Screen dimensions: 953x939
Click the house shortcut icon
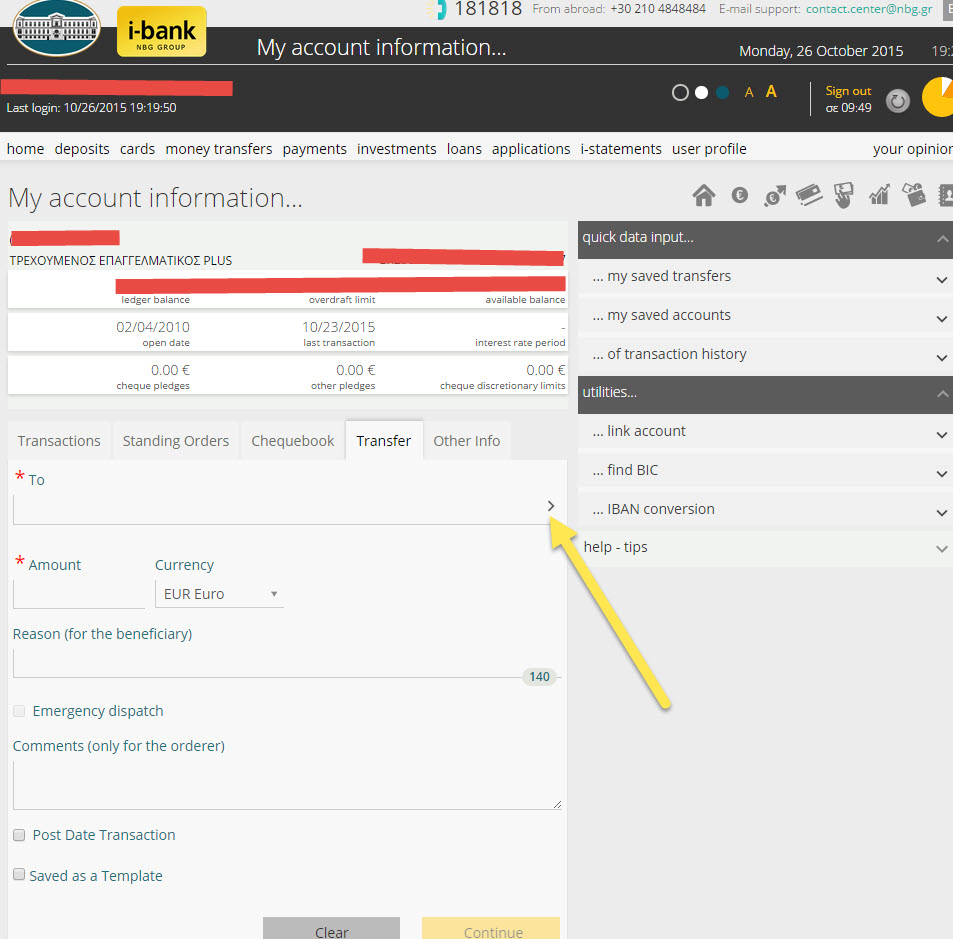704,196
